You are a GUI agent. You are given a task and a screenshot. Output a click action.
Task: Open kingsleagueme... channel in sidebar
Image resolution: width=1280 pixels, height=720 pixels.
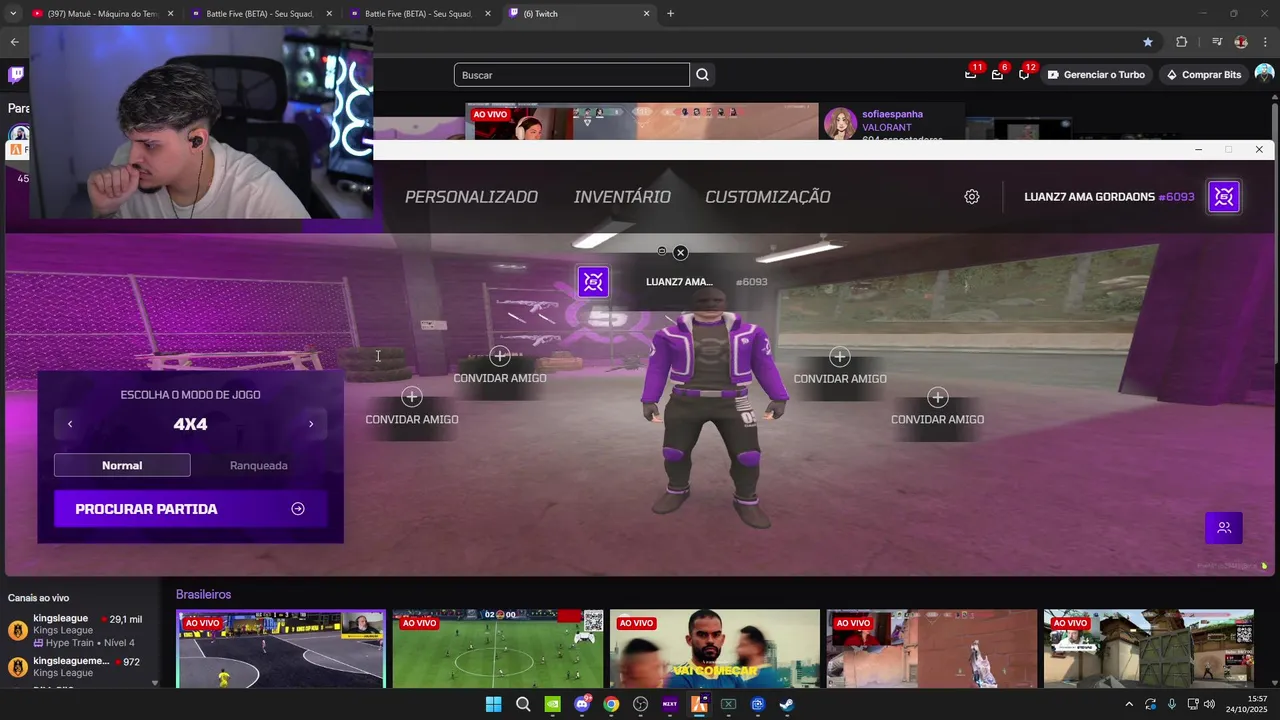[x=80, y=666]
